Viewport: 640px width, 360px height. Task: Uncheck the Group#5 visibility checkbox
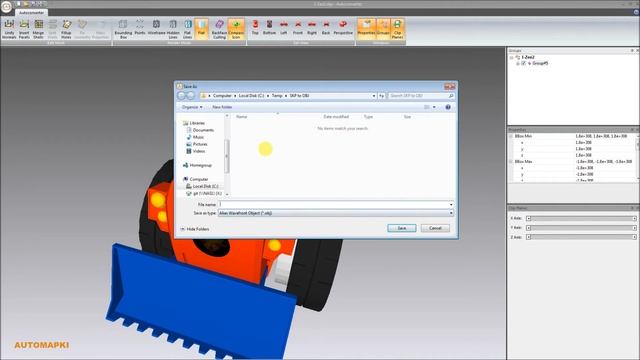pos(523,64)
